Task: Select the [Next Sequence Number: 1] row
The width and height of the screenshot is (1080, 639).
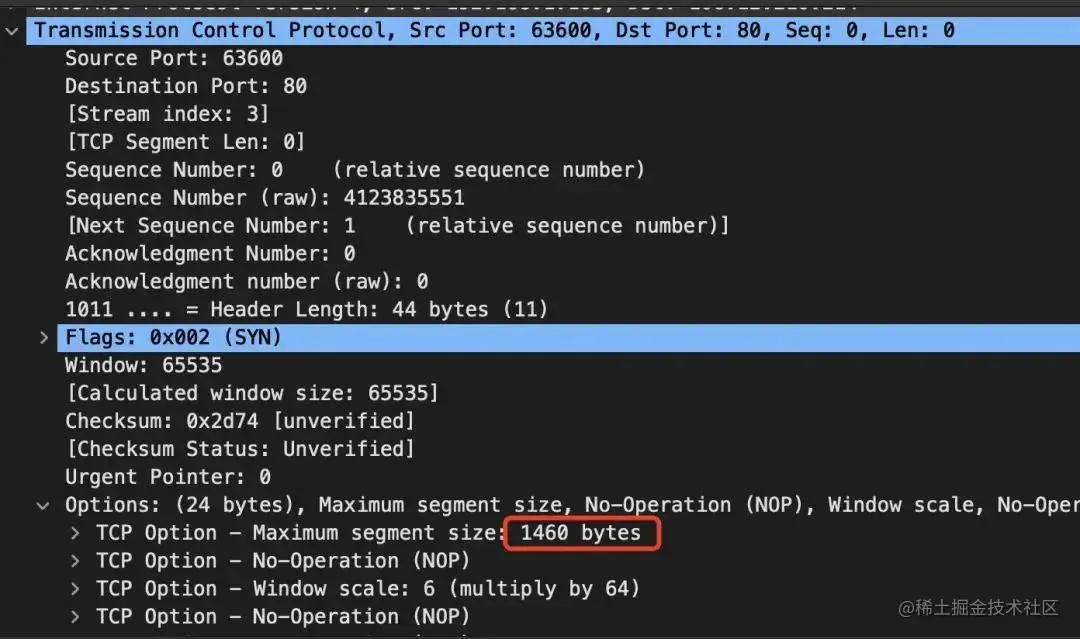Action: (x=397, y=226)
